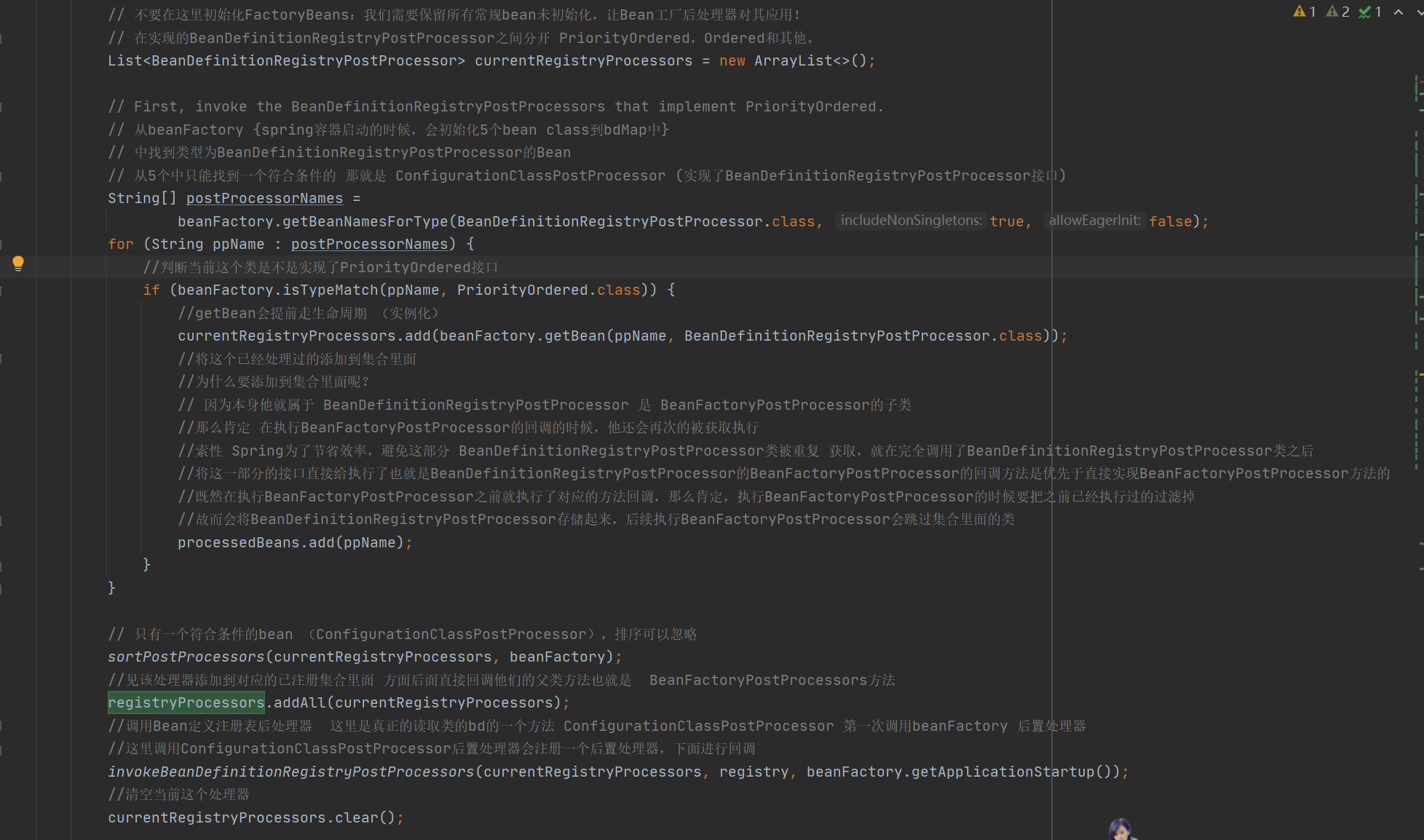
Task: Go to next highlighted problem arrow
Action: (x=1420, y=12)
